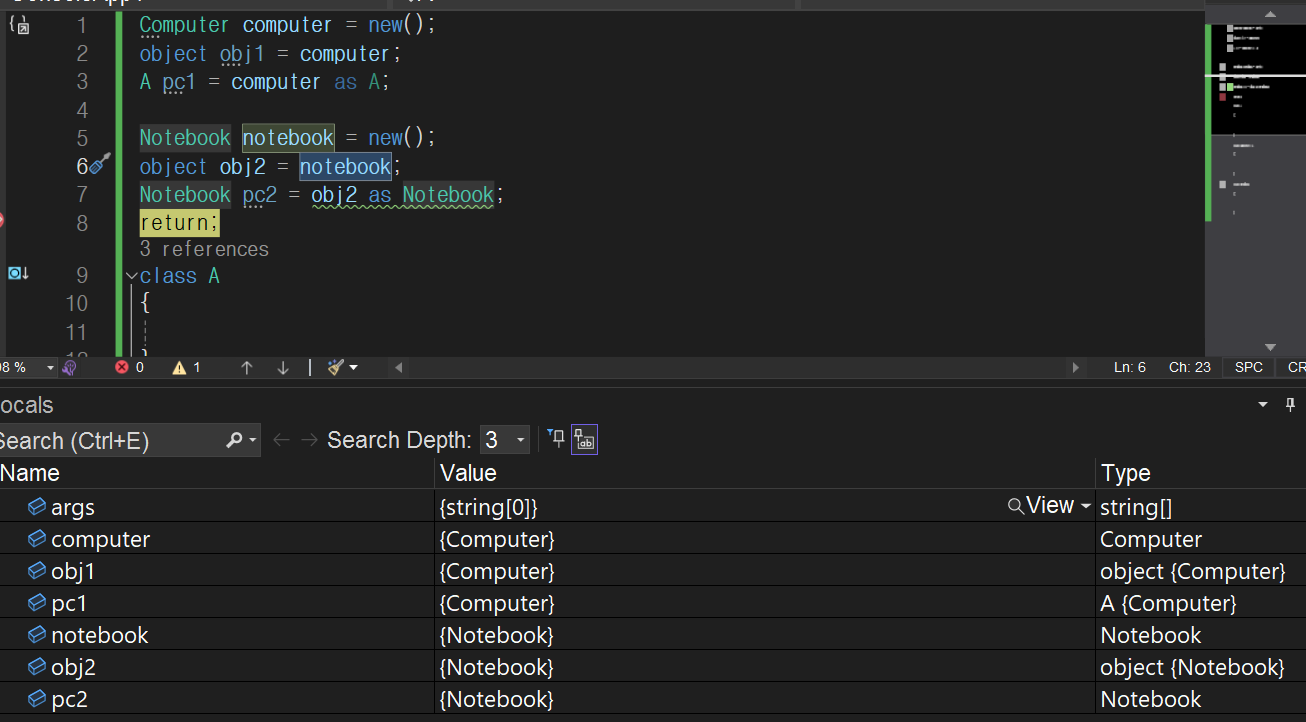The height and width of the screenshot is (722, 1306).
Task: Click the vertical scrollbar up arrow
Action: tap(1270, 15)
